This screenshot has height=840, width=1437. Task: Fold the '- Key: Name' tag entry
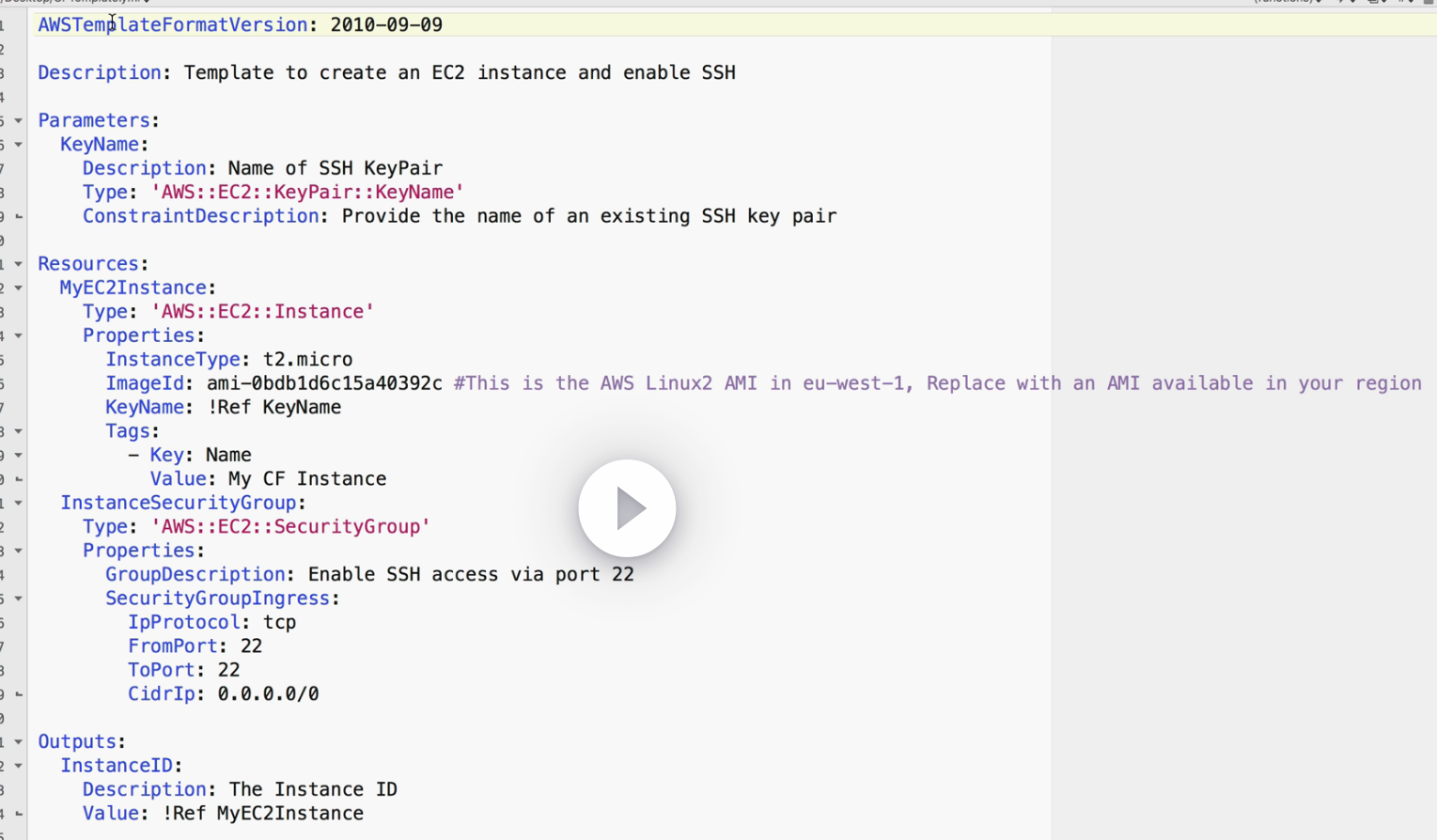tap(18, 455)
